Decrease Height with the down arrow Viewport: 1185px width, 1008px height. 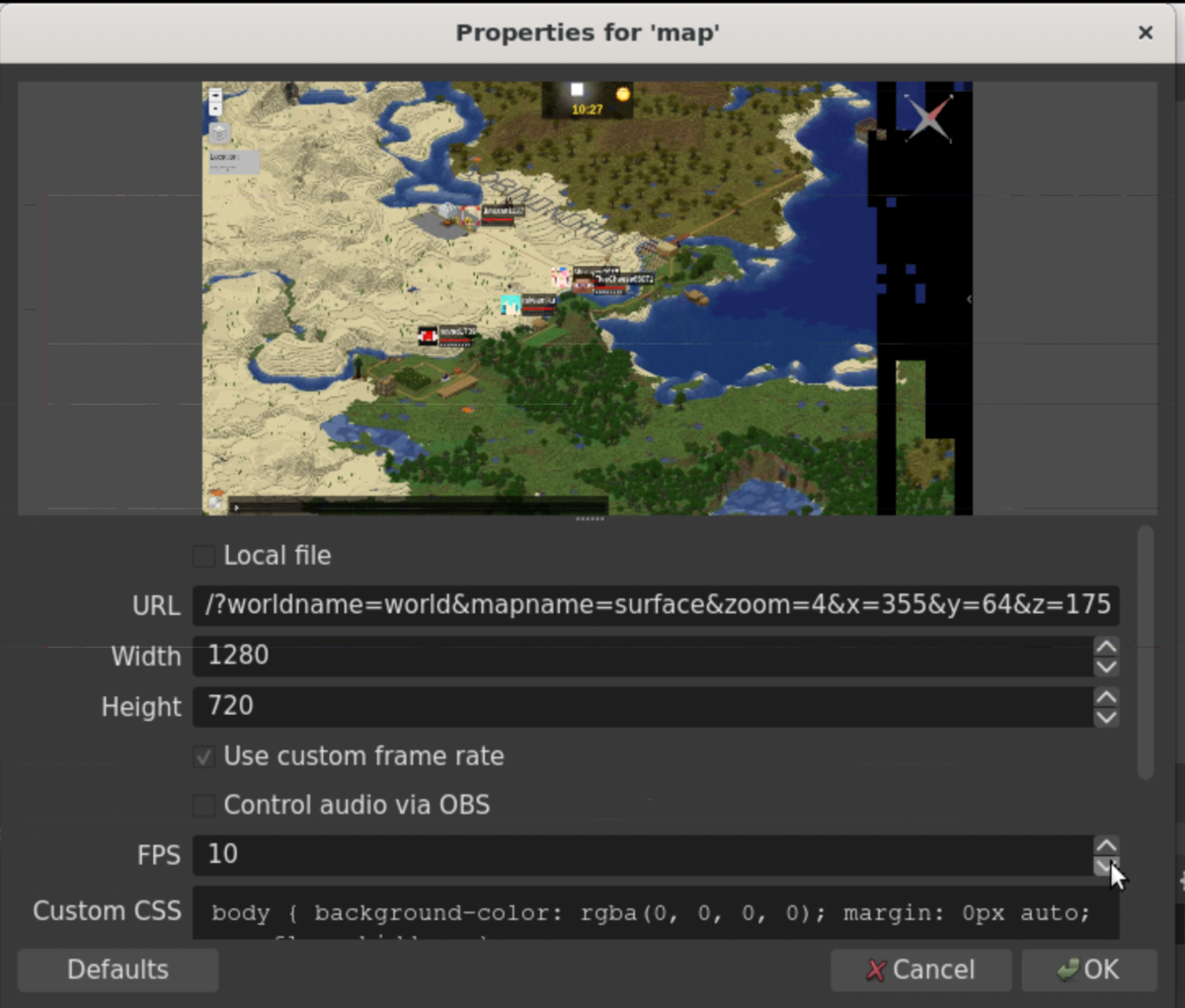pyautogui.click(x=1106, y=717)
